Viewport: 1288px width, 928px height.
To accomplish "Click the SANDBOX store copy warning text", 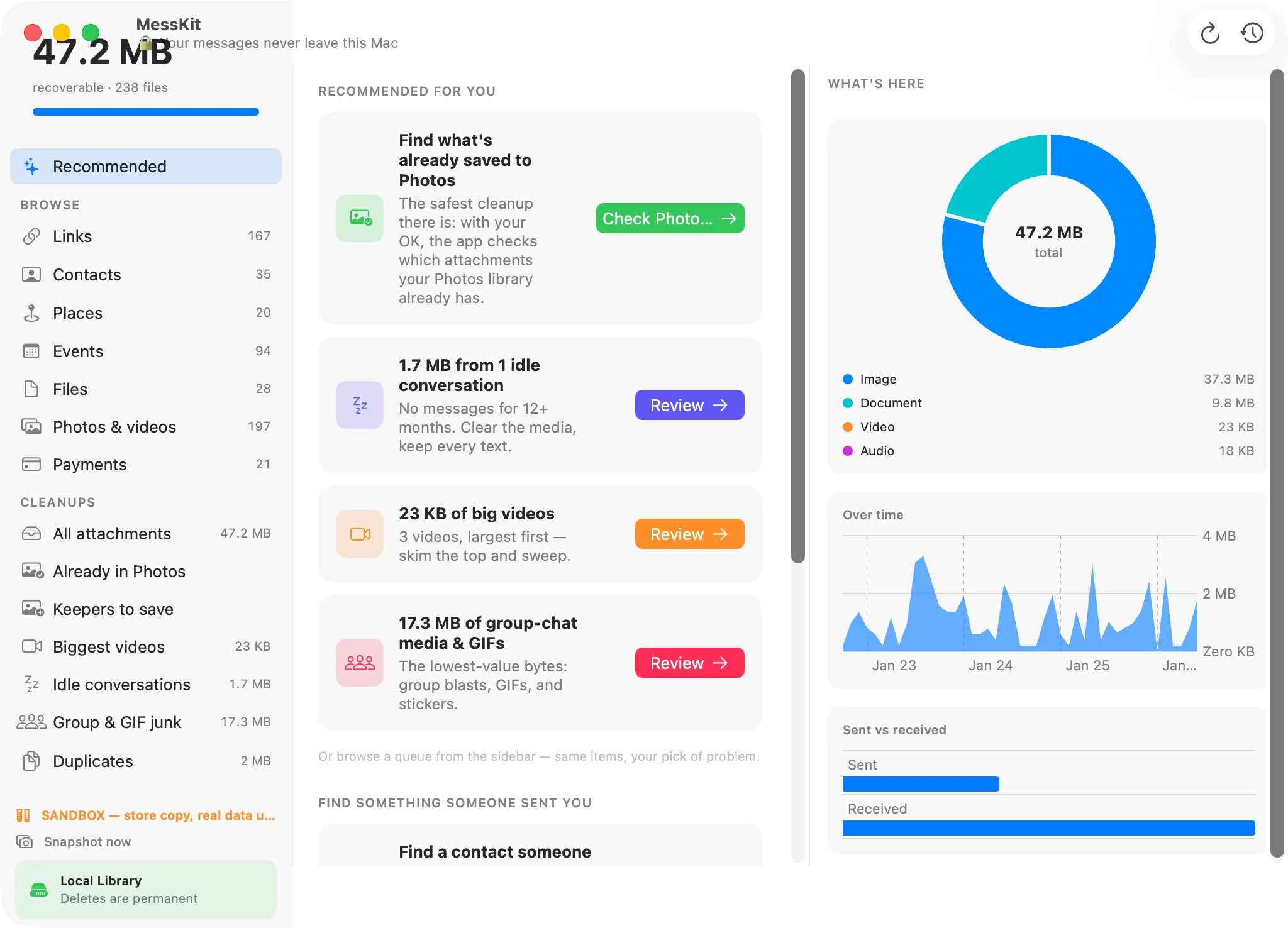I will (x=158, y=815).
